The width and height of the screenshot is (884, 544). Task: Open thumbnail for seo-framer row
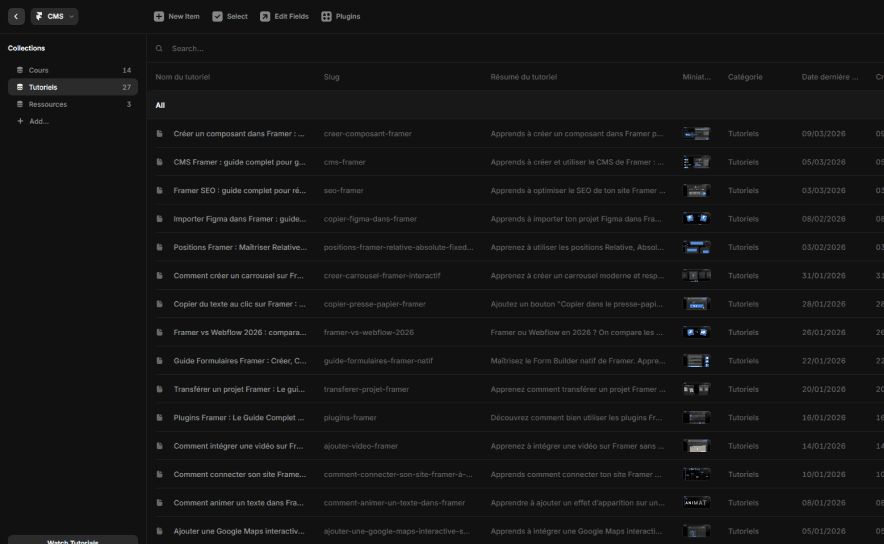point(696,191)
